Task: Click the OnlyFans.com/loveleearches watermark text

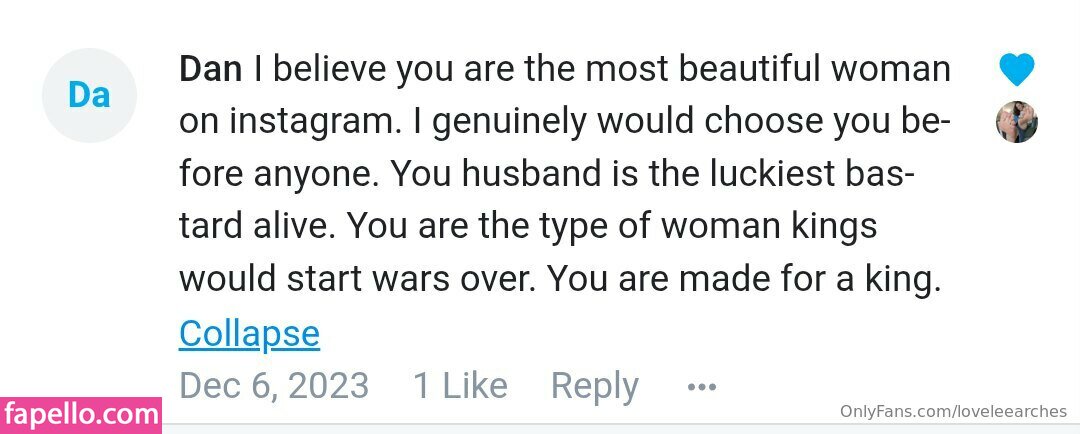Action: 953,411
